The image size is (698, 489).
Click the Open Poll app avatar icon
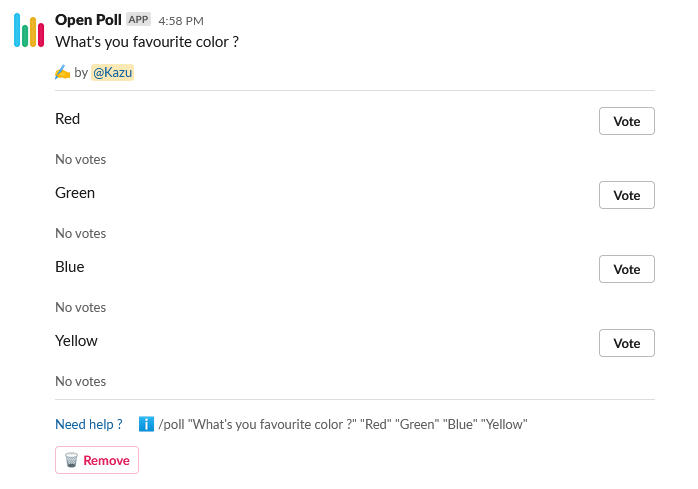point(29,31)
